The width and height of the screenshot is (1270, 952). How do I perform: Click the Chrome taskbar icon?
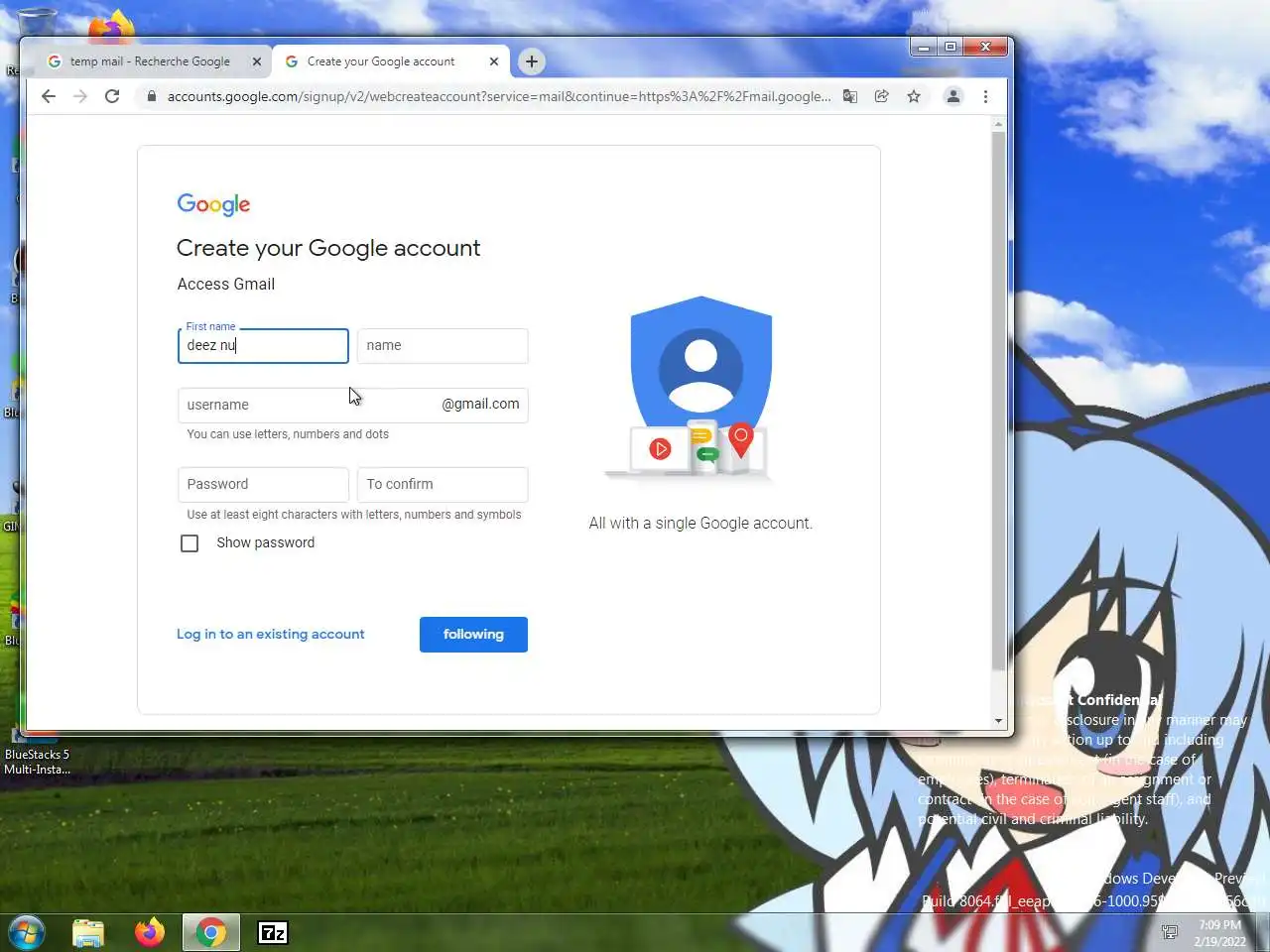pos(210,932)
